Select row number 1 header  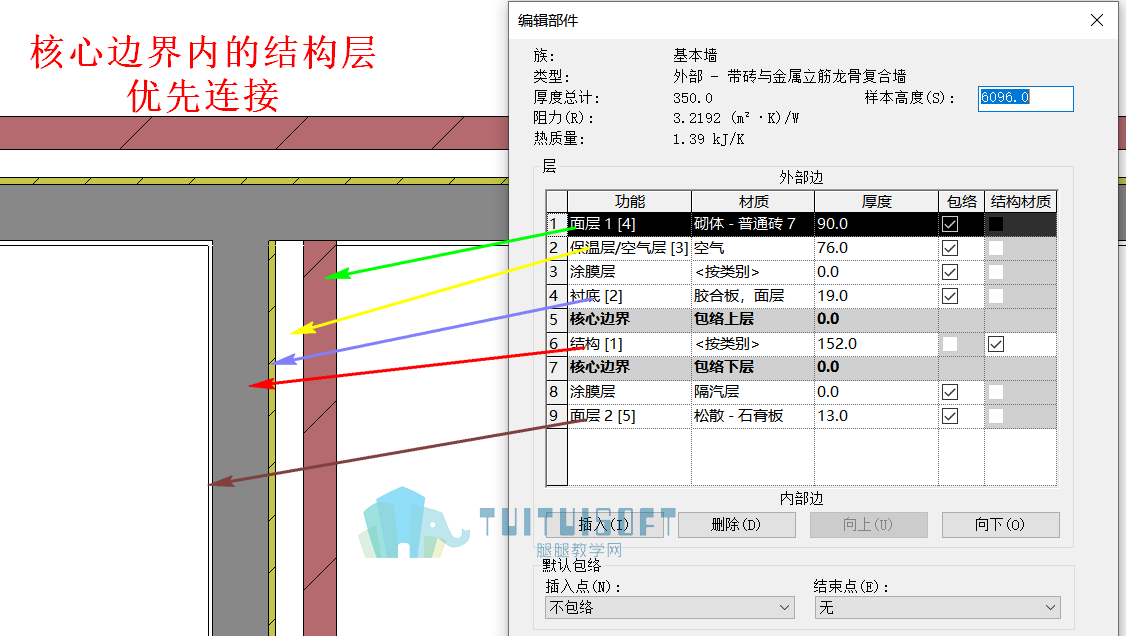coord(557,224)
